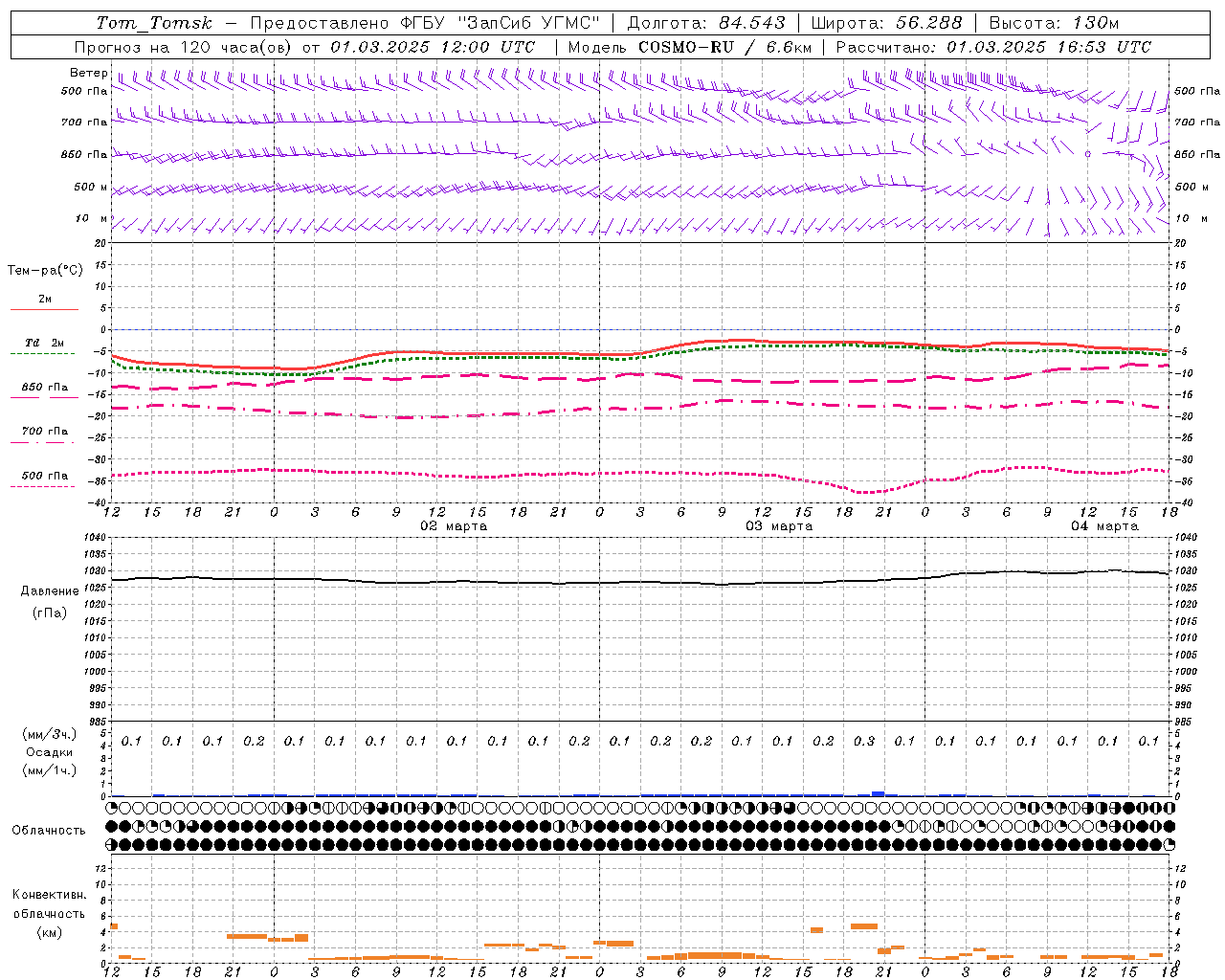This screenshot has width=1225, height=980.
Task: Click the dash-dot swatch under the 700 гПа temperature legend
Action: click(x=42, y=442)
